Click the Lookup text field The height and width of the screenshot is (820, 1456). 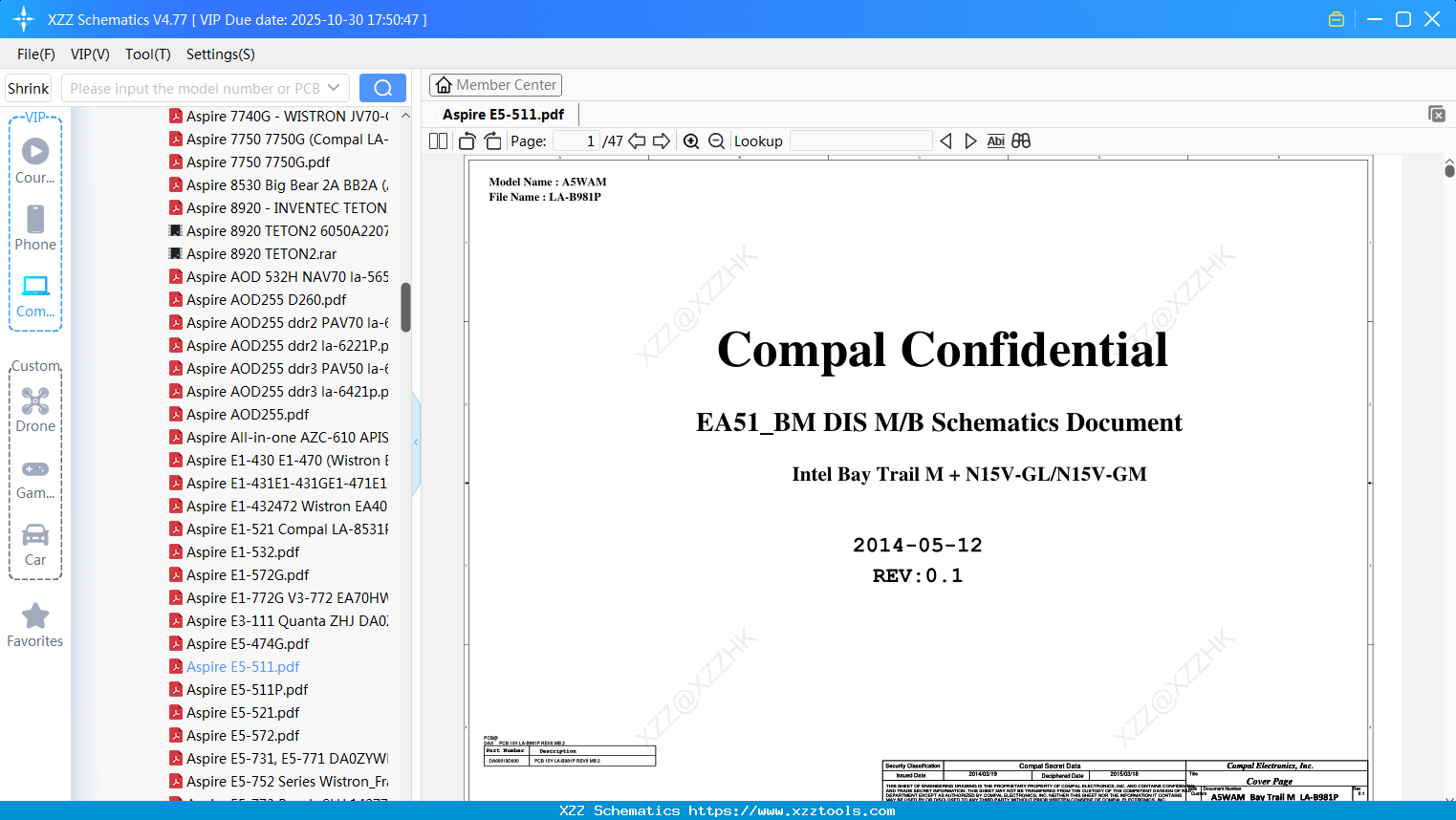861,141
